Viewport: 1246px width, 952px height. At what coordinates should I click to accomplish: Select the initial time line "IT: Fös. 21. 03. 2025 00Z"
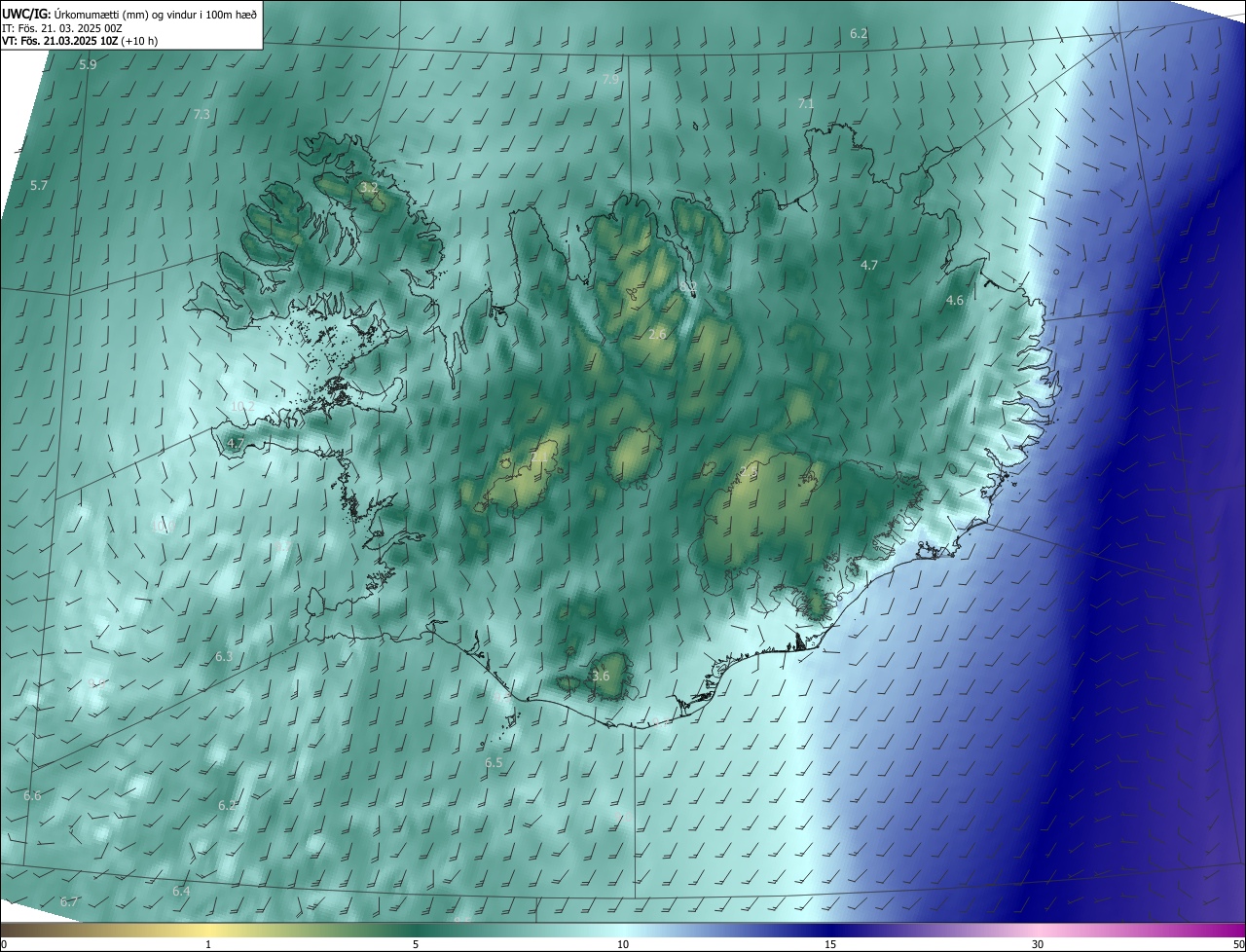62,27
